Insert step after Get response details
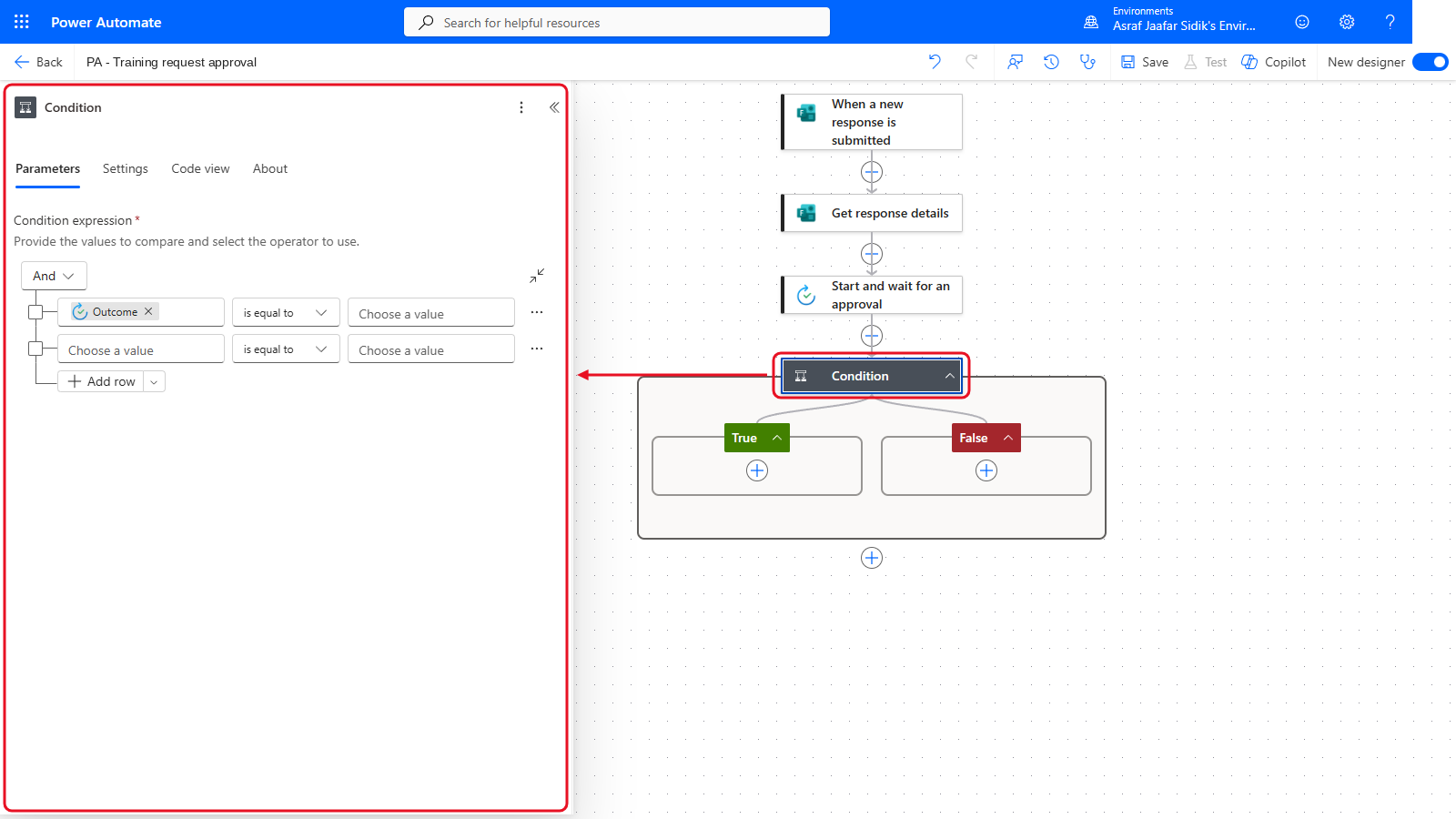Image resolution: width=1456 pixels, height=819 pixels. tap(872, 254)
